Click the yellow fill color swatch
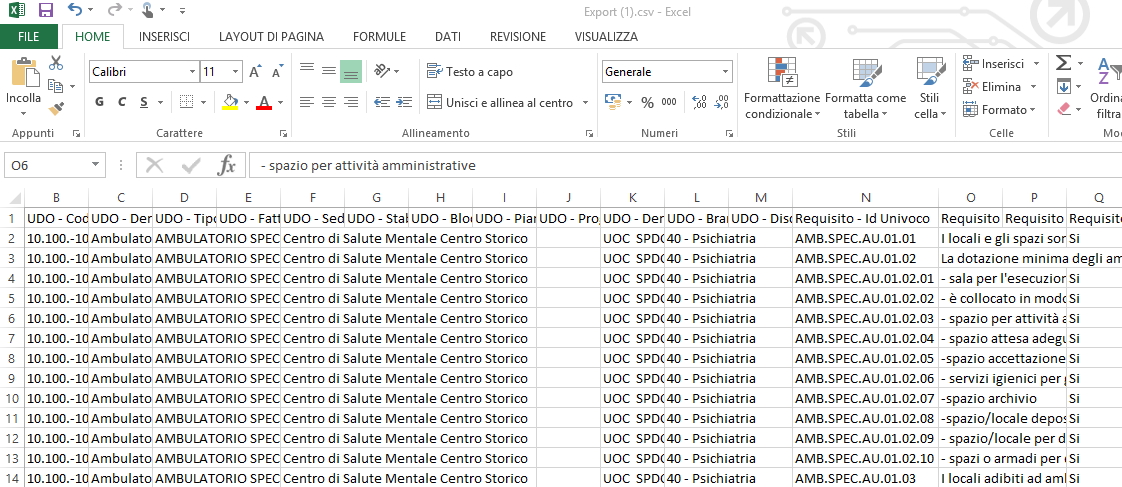1122x487 pixels. tap(230, 102)
